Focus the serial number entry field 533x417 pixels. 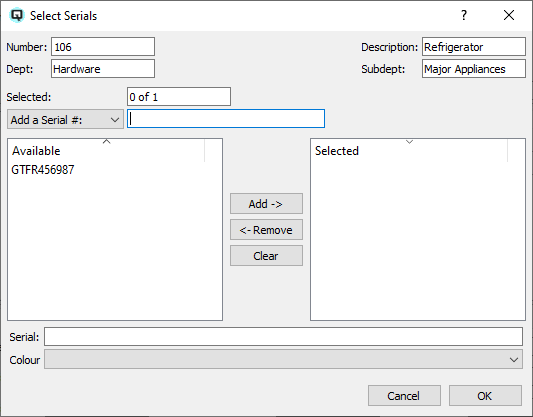coord(226,119)
